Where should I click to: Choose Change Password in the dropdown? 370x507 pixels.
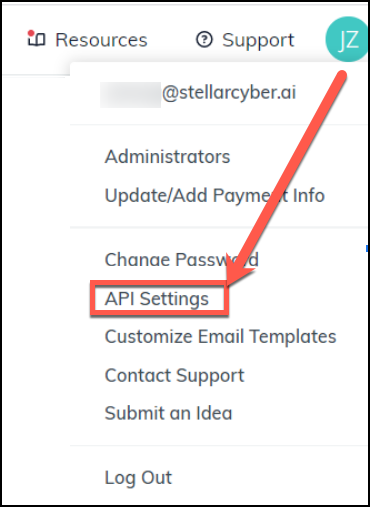(182, 260)
